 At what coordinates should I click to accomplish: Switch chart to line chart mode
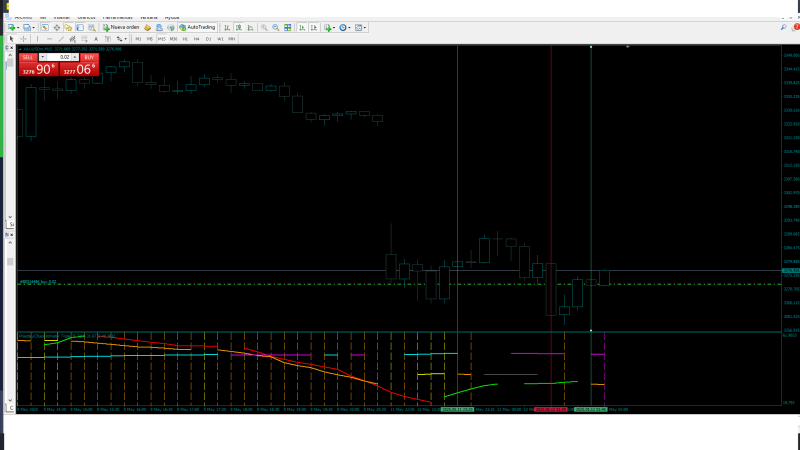251,28
